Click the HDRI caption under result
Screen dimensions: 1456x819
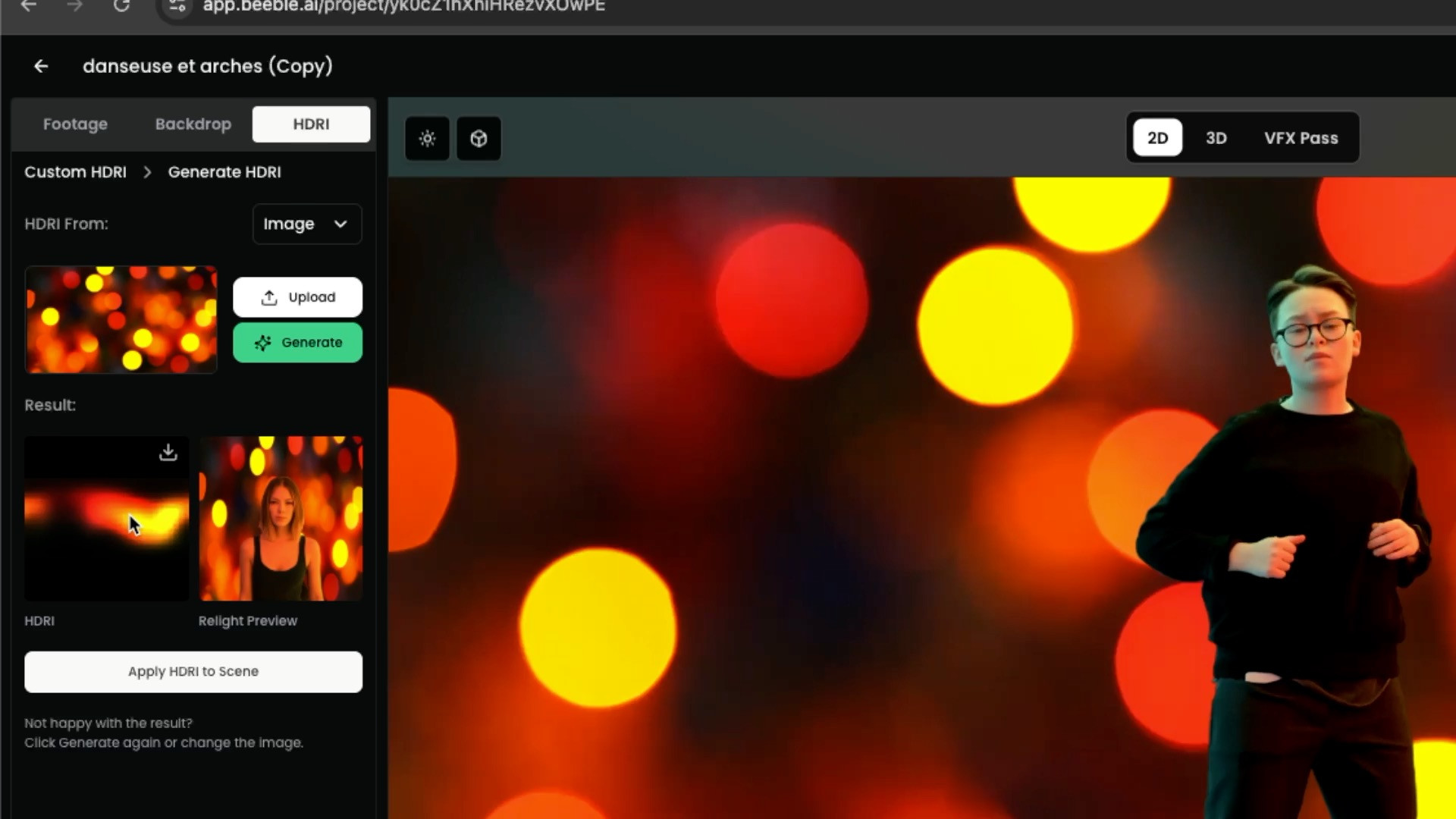click(39, 621)
